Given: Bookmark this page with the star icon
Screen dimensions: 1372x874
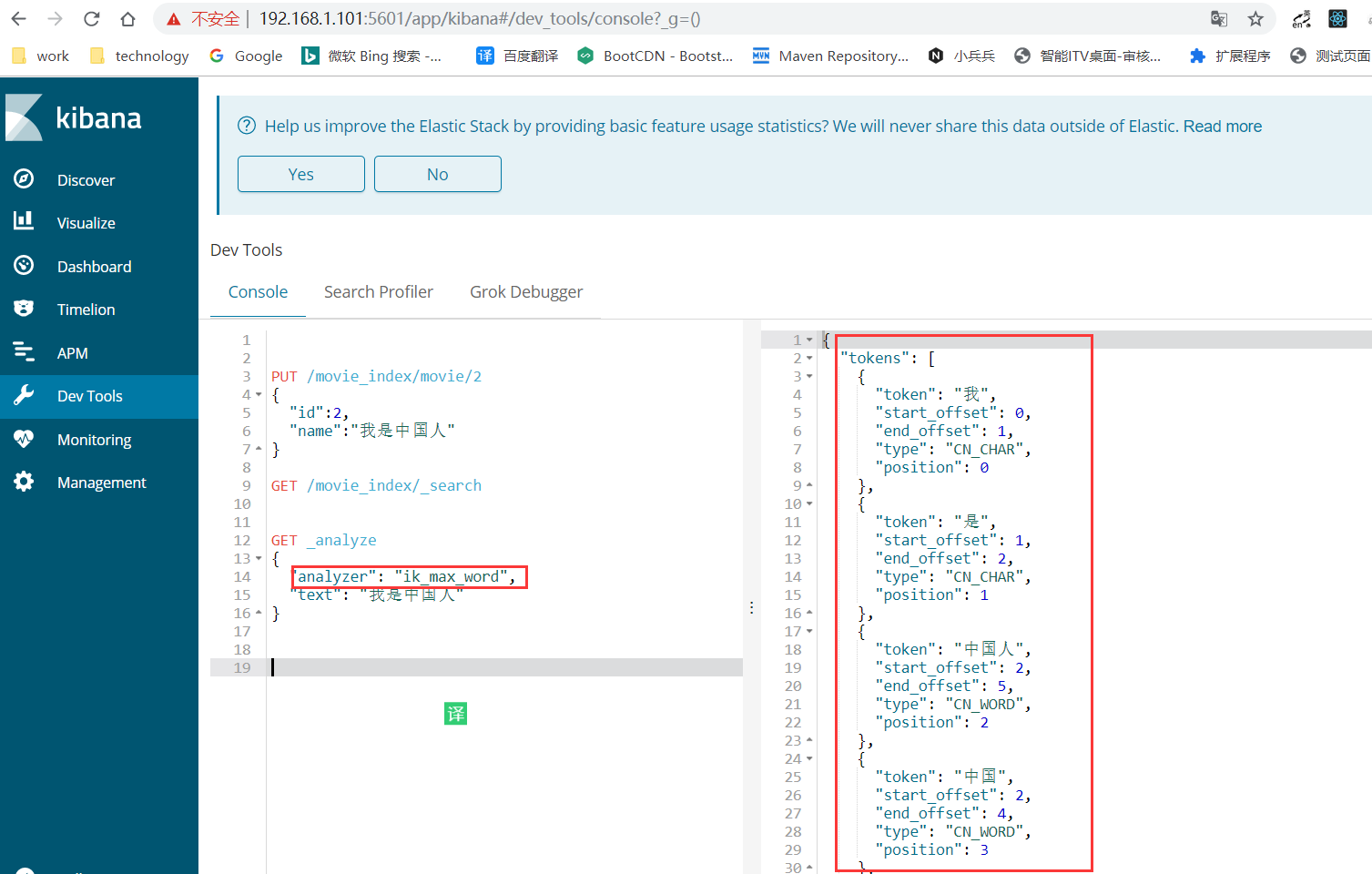Looking at the screenshot, I should [1255, 18].
